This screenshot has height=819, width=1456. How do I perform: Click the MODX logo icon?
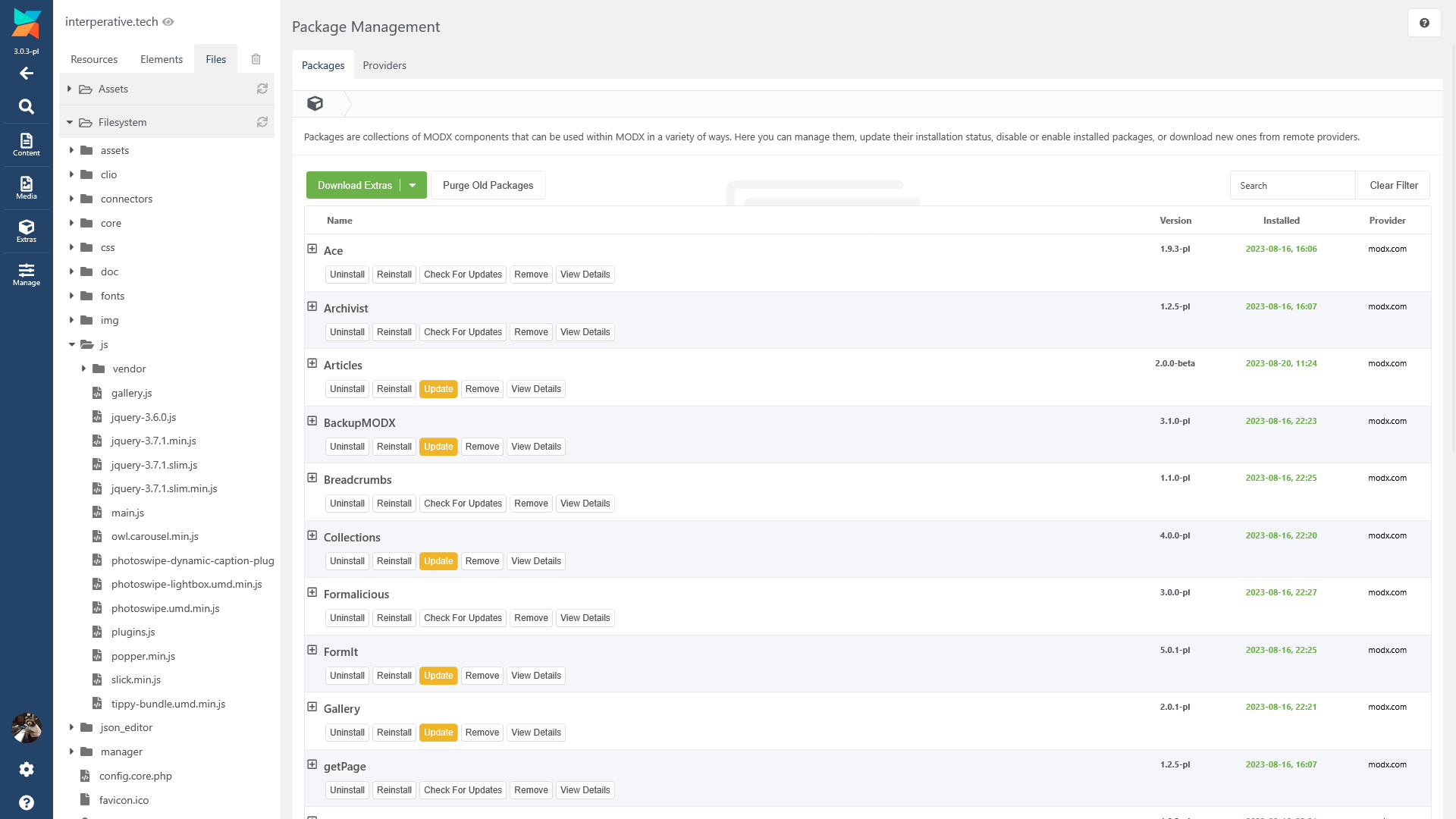pos(27,24)
